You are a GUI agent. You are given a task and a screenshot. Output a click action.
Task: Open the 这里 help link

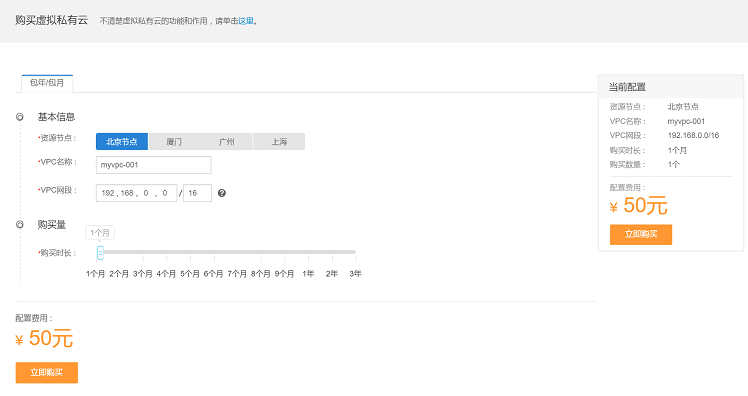click(246, 21)
